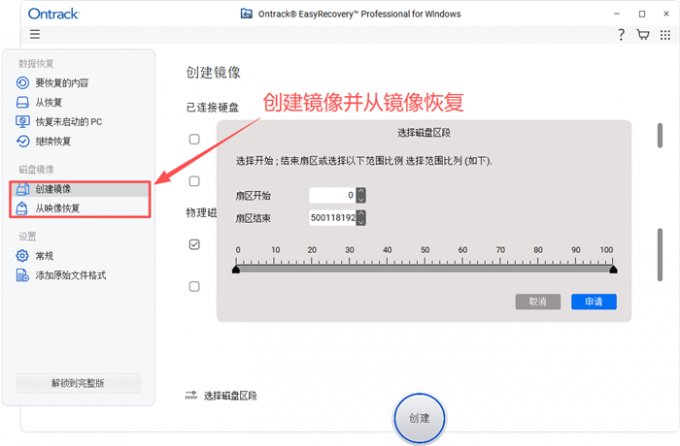The image size is (680, 446).
Task: Click the lower vertical scrollbar thumb
Action: pyautogui.click(x=660, y=255)
